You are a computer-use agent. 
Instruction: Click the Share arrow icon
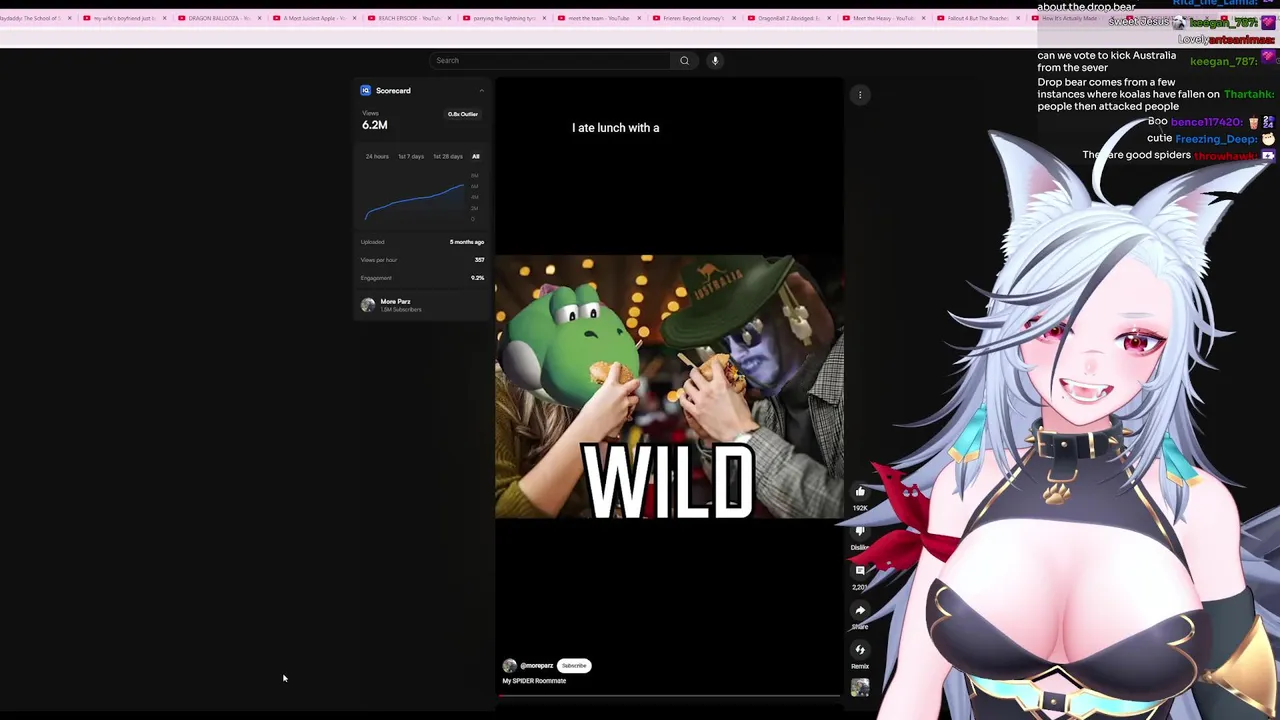tap(860, 610)
